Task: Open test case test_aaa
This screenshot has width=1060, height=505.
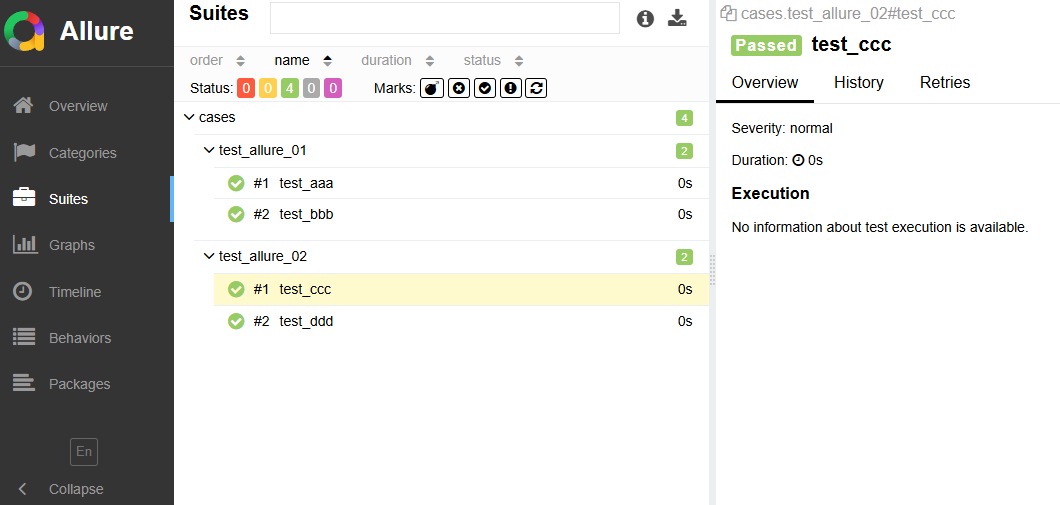Action: click(x=461, y=183)
